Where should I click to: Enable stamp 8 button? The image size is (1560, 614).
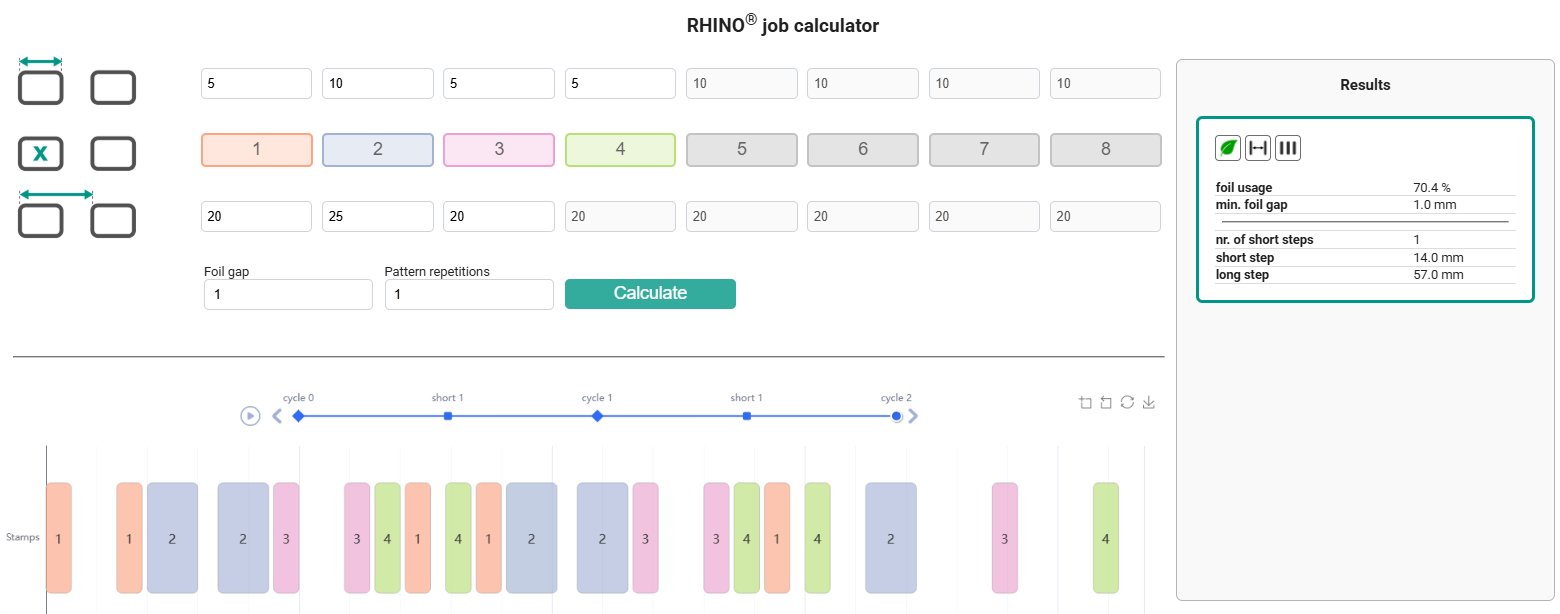point(1106,150)
